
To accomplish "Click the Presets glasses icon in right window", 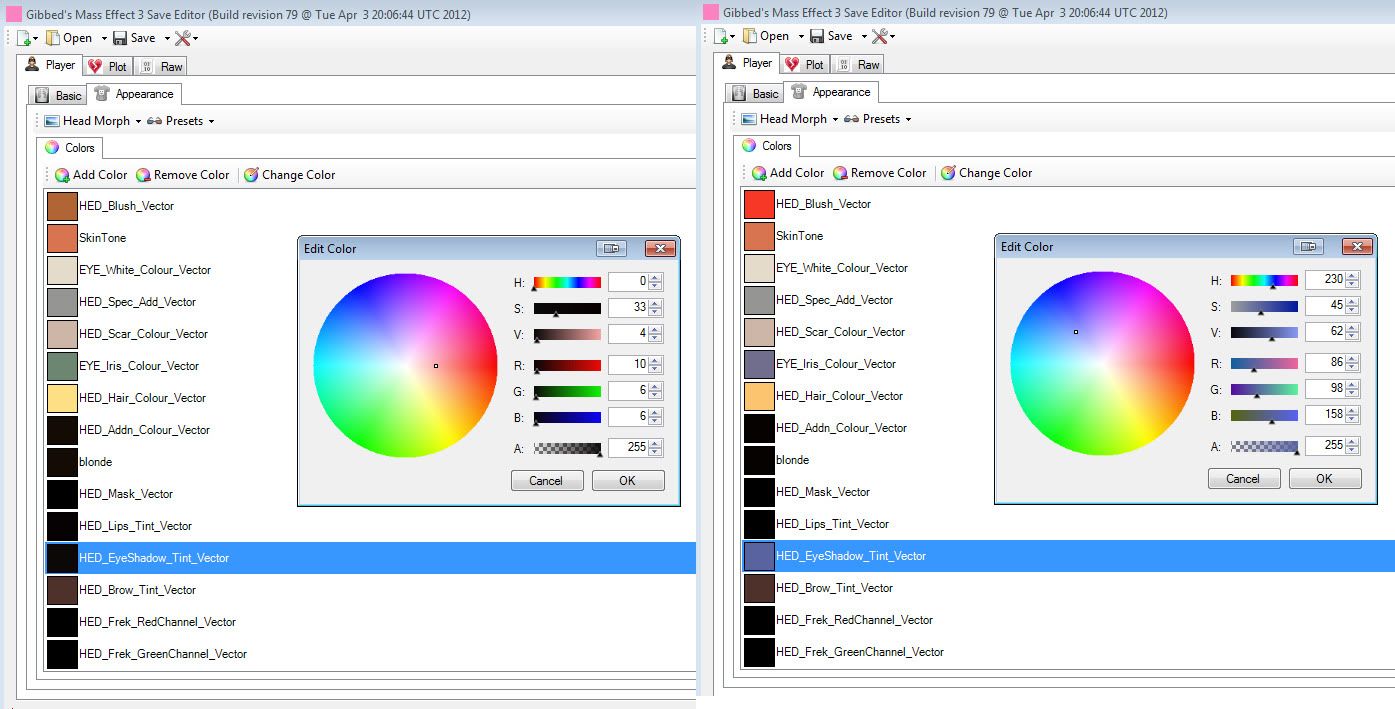I will [x=852, y=119].
